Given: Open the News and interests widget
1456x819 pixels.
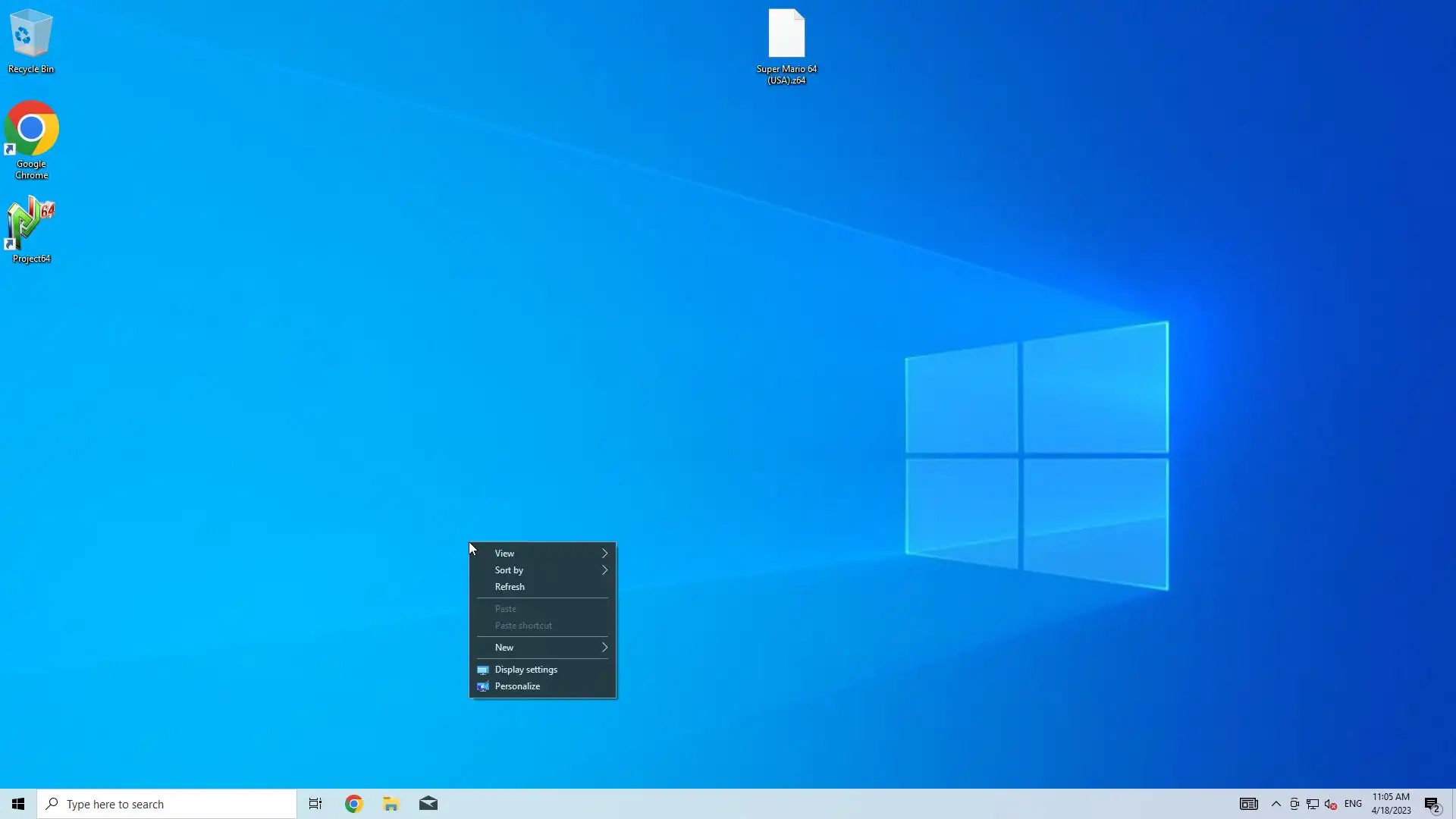Looking at the screenshot, I should pos(1249,804).
